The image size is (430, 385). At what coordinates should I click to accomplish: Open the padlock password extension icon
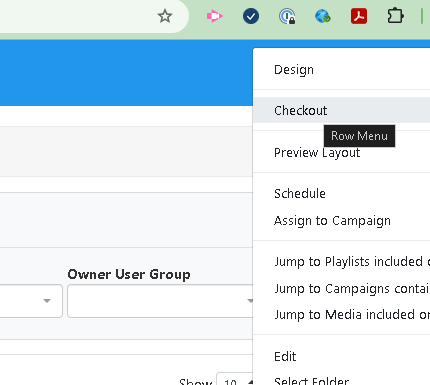click(x=287, y=16)
